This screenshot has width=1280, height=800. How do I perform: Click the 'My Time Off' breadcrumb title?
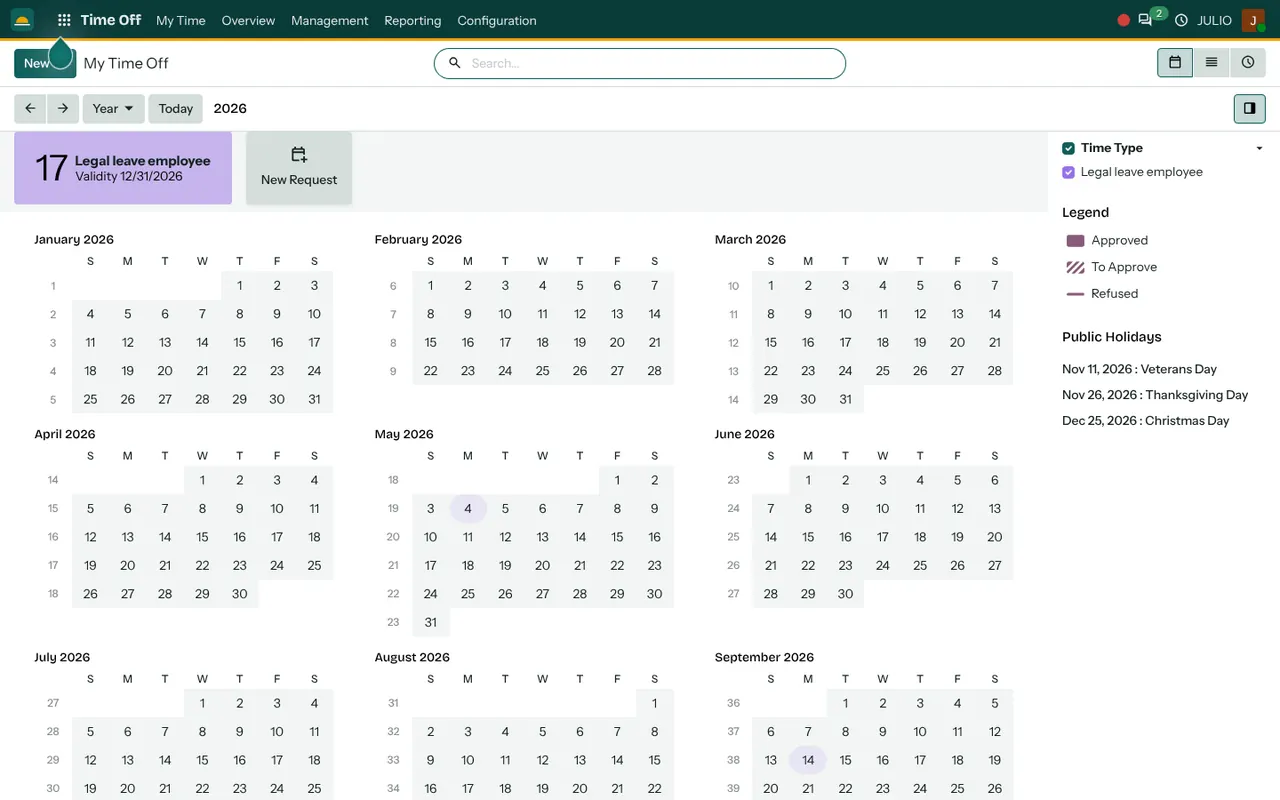pos(126,63)
